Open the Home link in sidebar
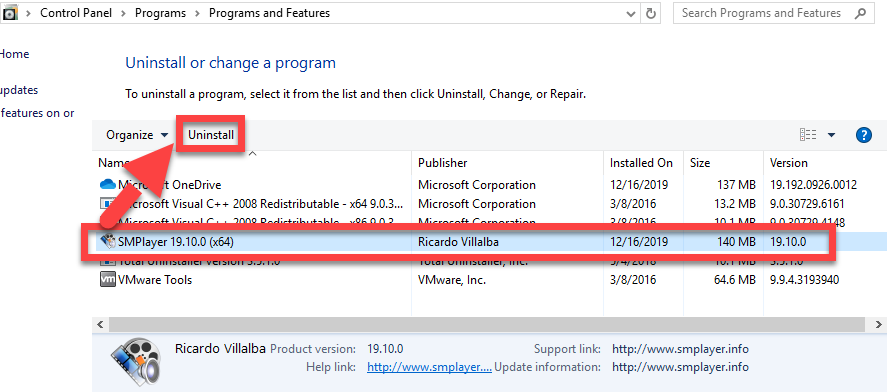The width and height of the screenshot is (887, 392). (14, 54)
